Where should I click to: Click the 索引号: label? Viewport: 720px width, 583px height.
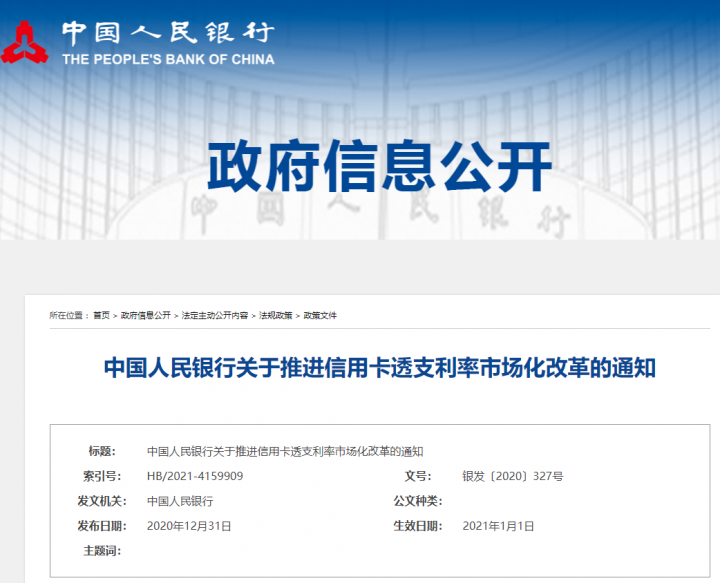[102, 476]
